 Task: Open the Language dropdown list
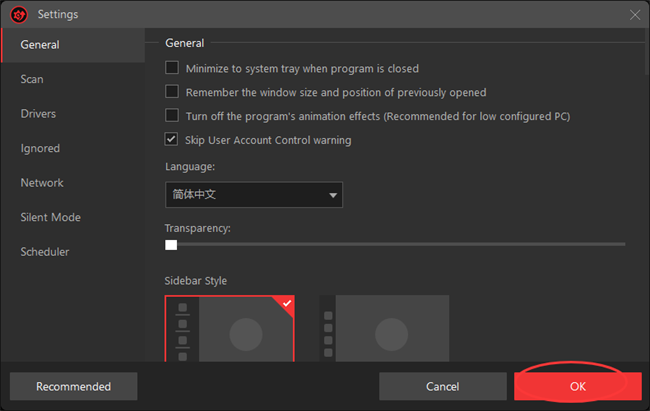[x=253, y=195]
